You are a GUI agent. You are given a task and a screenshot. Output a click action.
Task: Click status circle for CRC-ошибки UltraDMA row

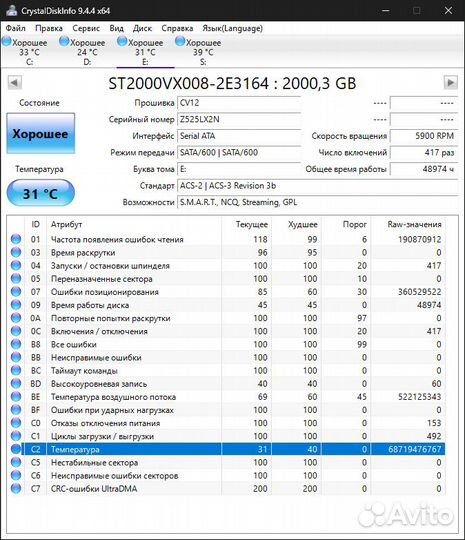pyautogui.click(x=16, y=488)
